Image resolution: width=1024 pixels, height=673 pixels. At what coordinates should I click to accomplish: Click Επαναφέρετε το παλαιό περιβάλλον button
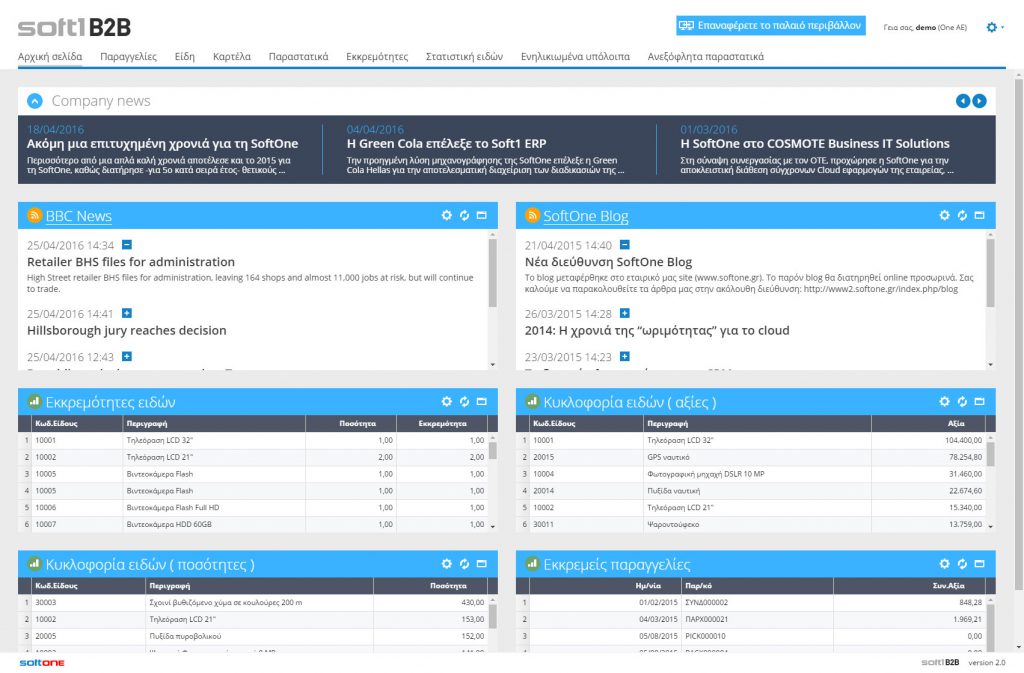click(x=771, y=25)
